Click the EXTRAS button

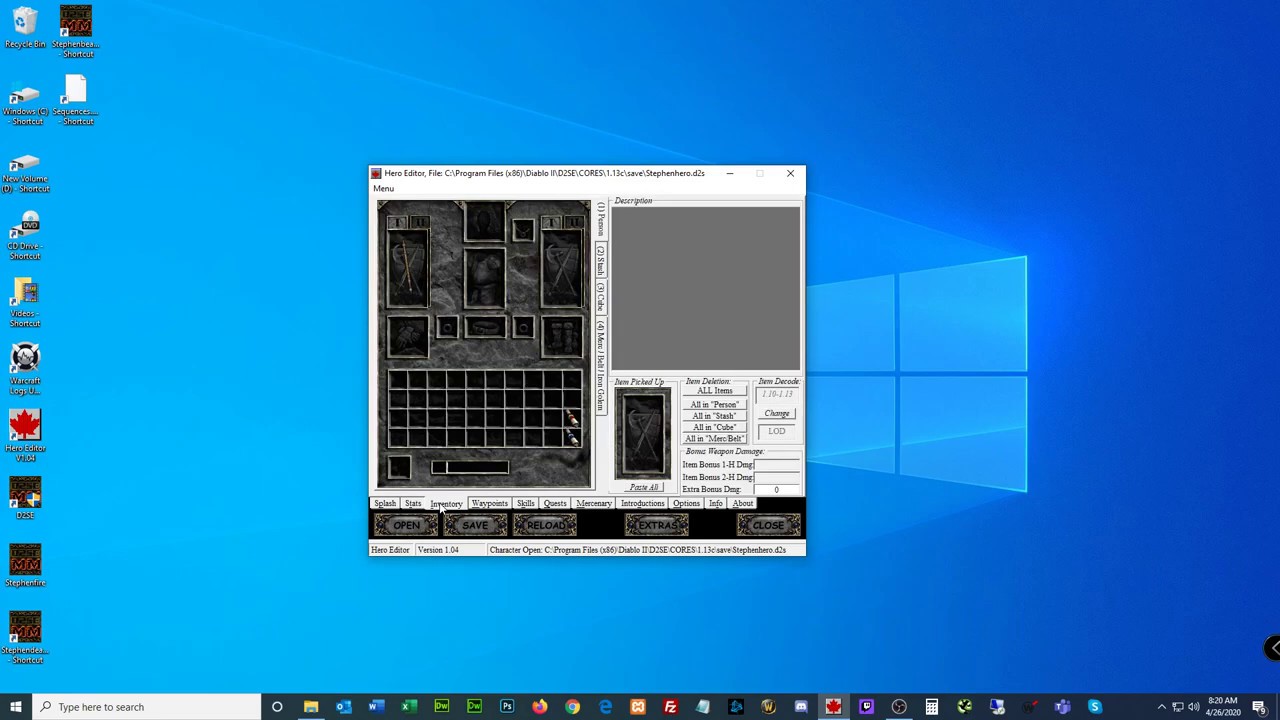657,525
